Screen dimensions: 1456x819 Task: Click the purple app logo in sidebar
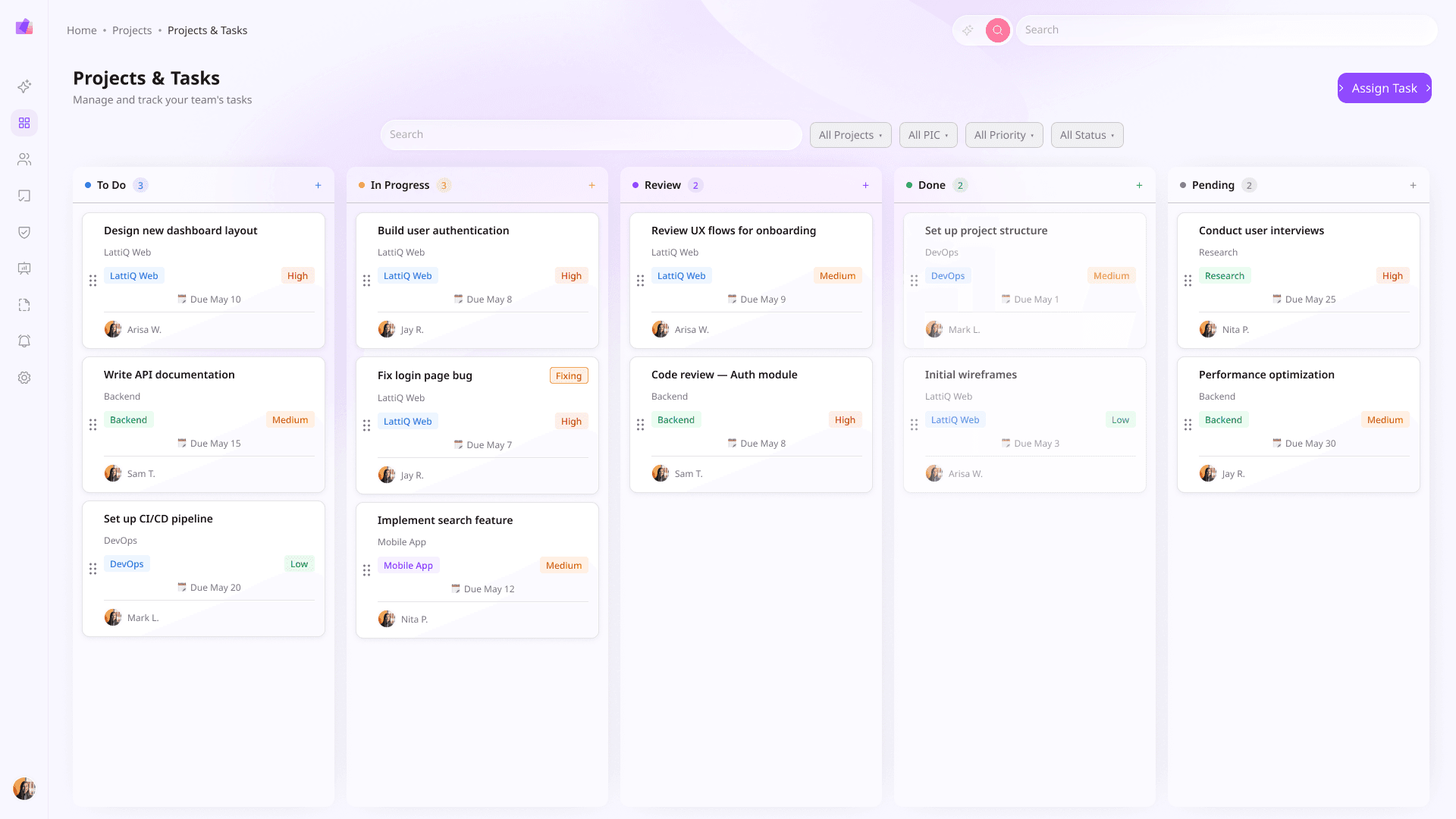24,27
